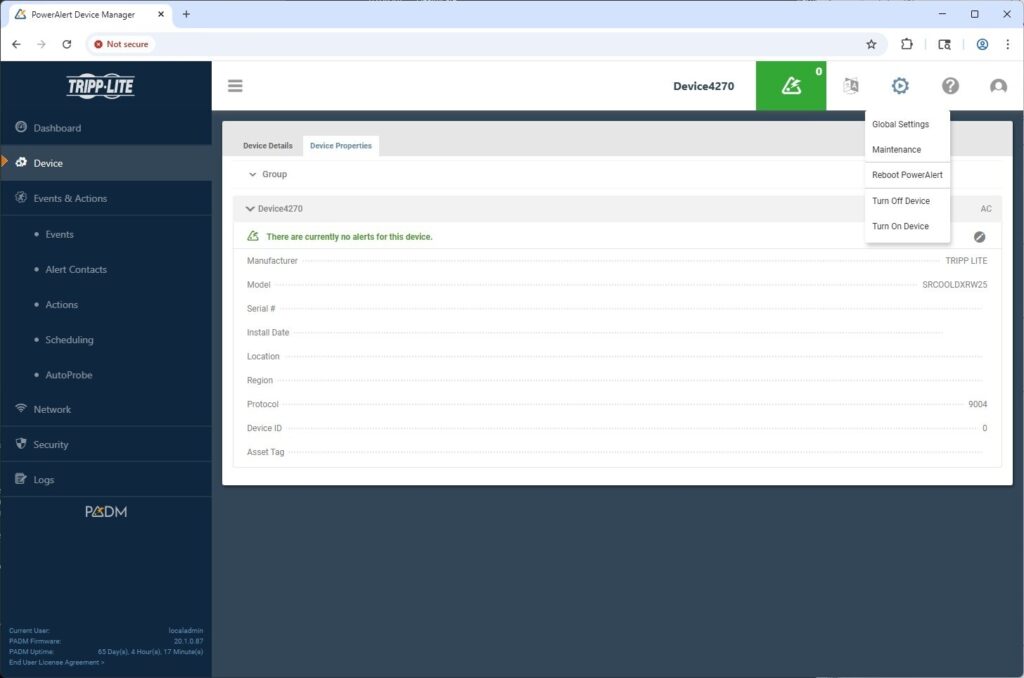1024x678 pixels.
Task: Click the settings gear icon
Action: pos(900,86)
